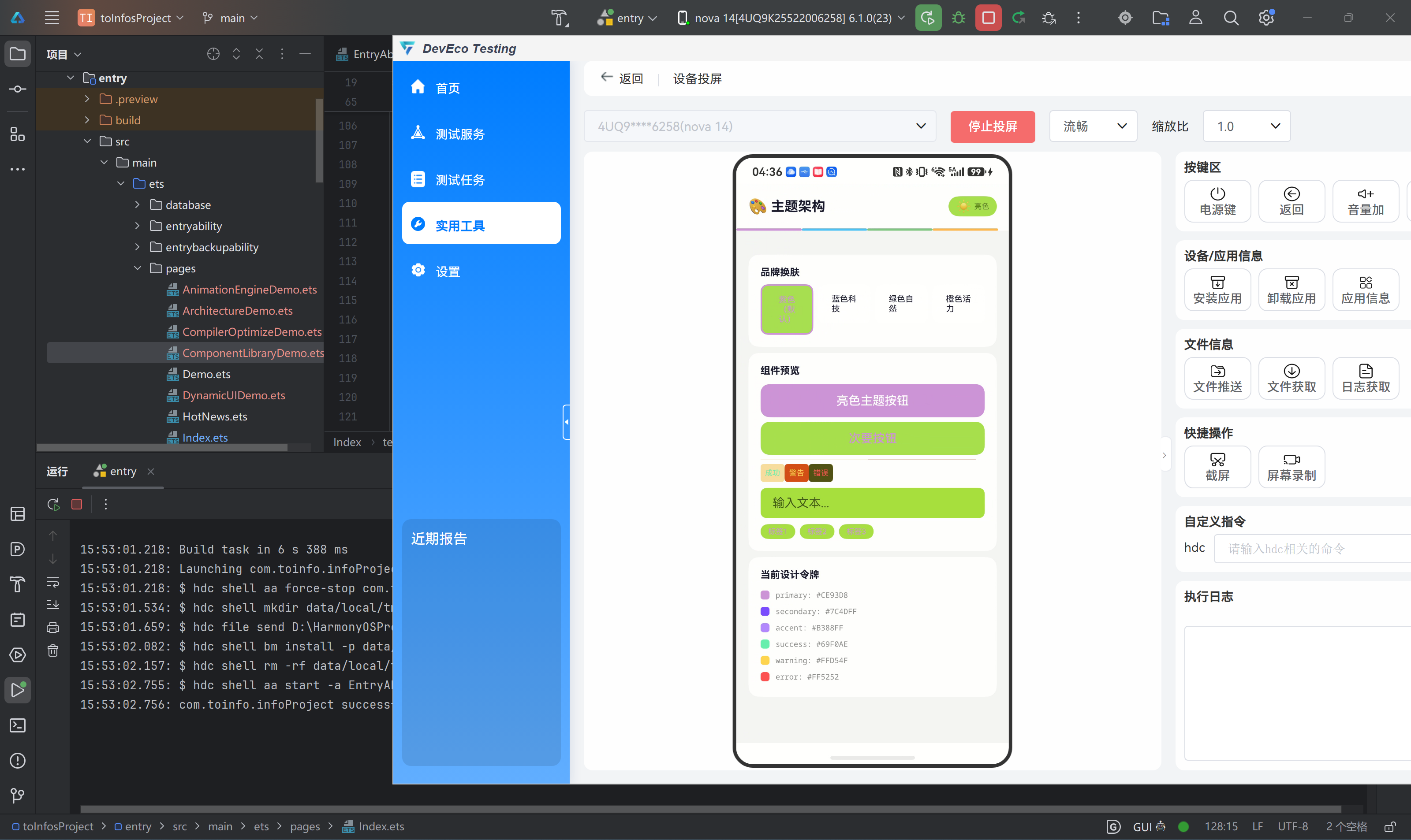Open Search Everywhere magnifier
The width and height of the screenshot is (1411, 840).
tap(1230, 18)
